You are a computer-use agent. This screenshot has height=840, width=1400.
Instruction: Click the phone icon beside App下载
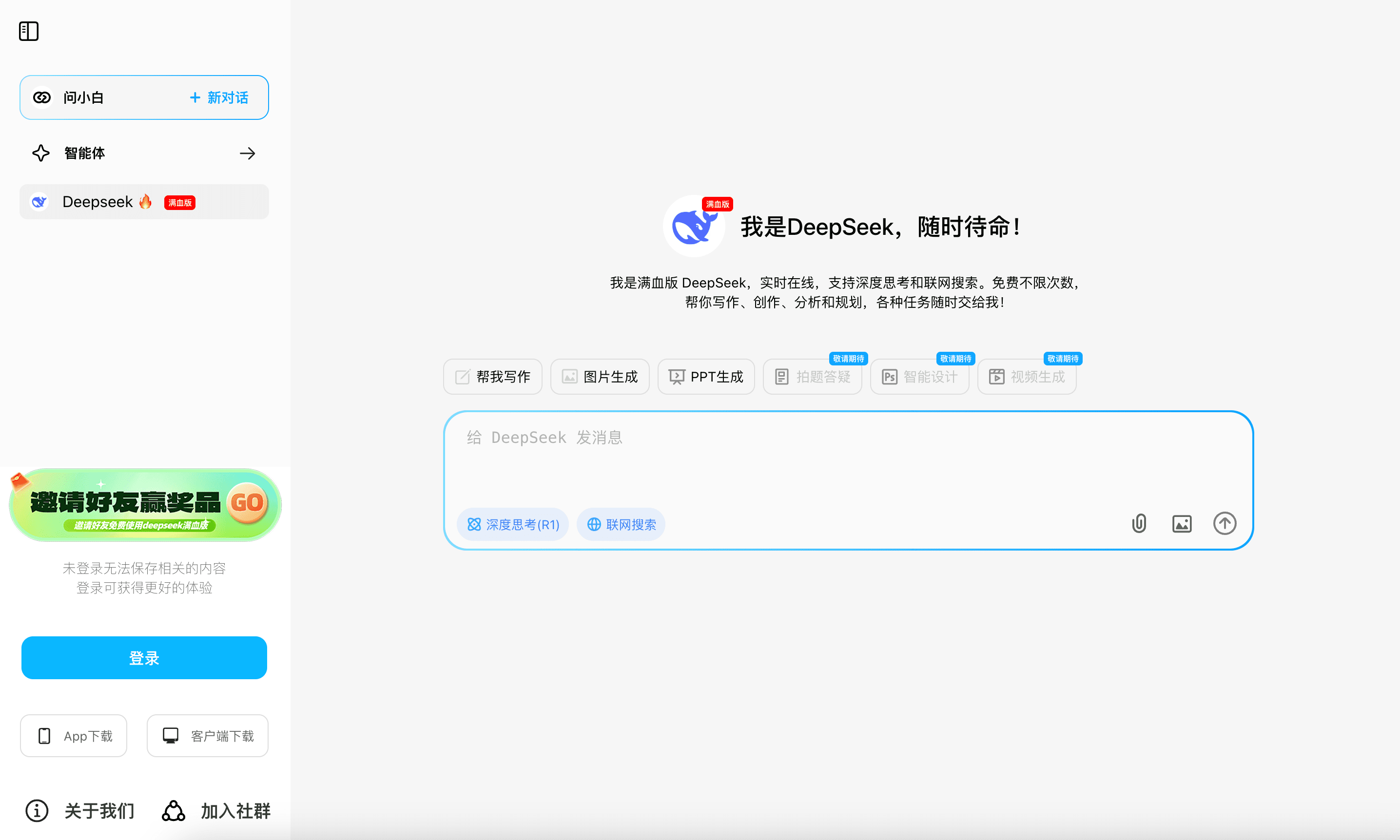[44, 736]
